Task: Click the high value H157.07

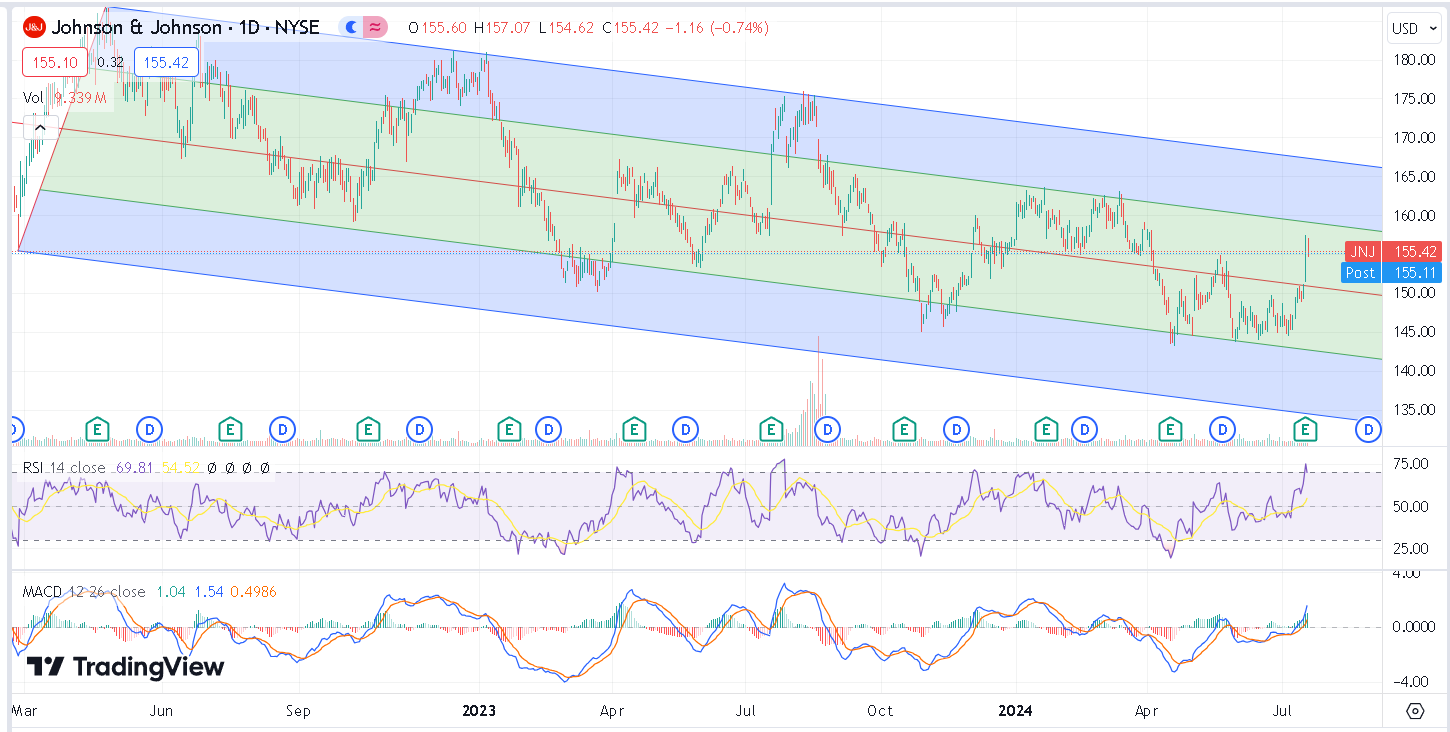Action: pyautogui.click(x=503, y=28)
